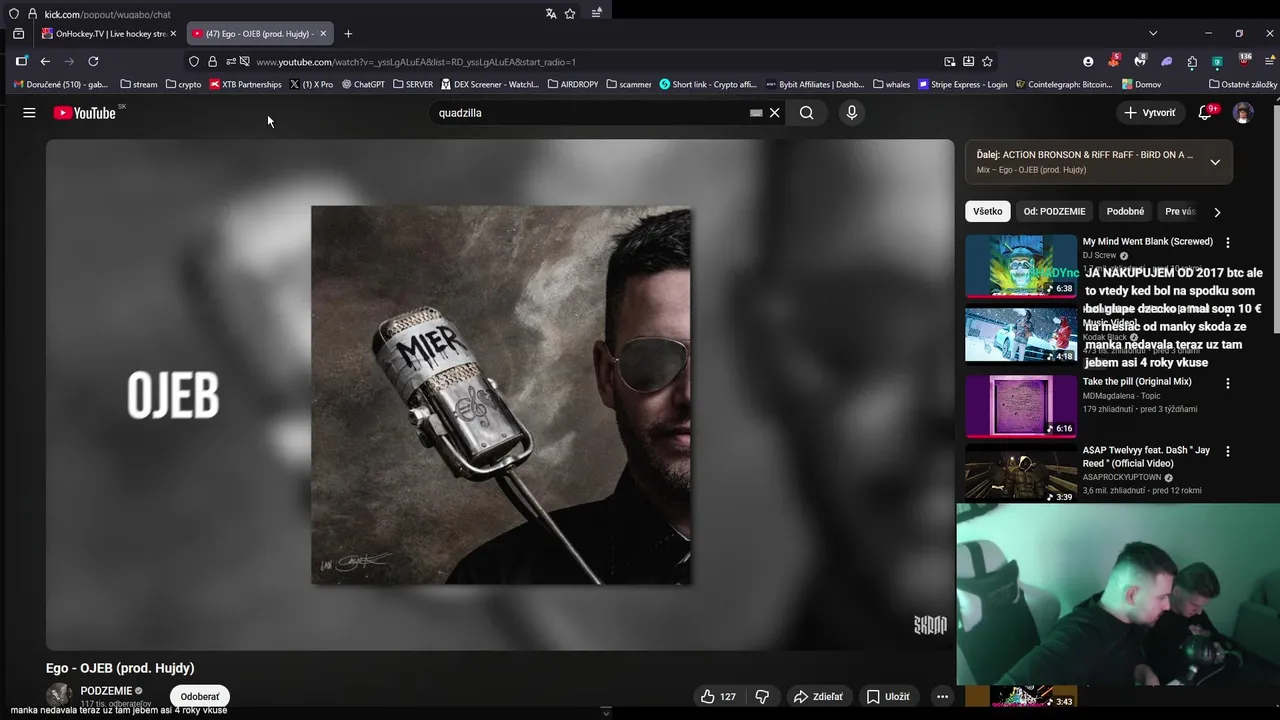Screen dimensions: 1280x720
Task: Open browser extensions puzzle icon
Action: [1192, 61]
